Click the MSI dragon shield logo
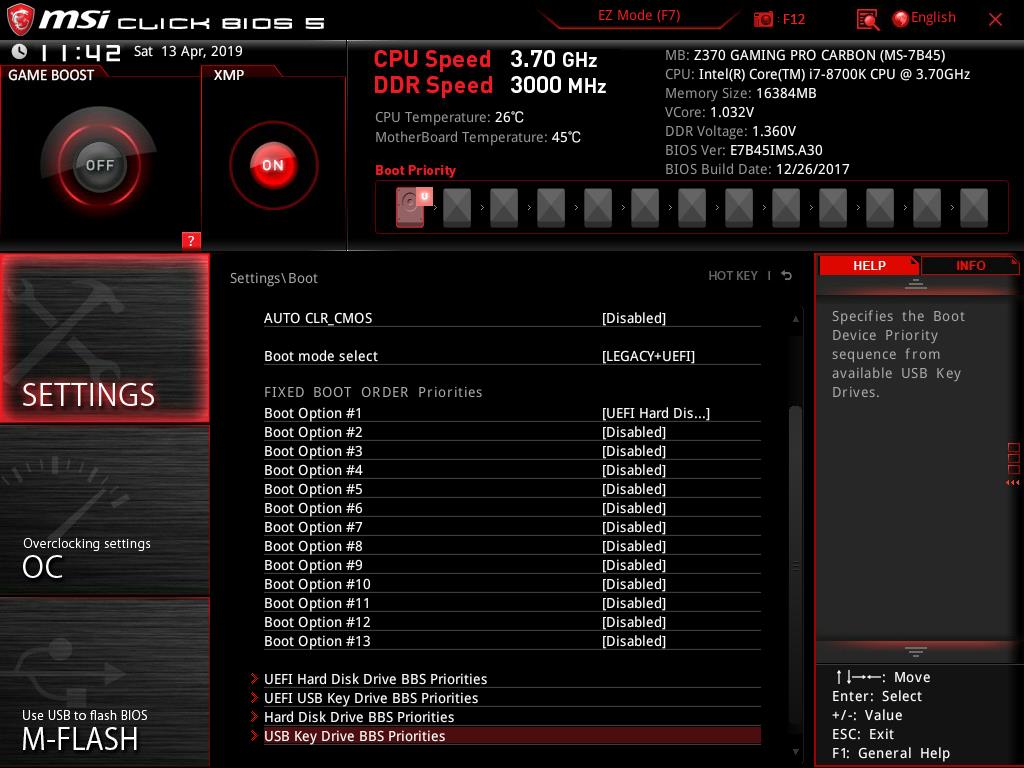 [x=20, y=20]
